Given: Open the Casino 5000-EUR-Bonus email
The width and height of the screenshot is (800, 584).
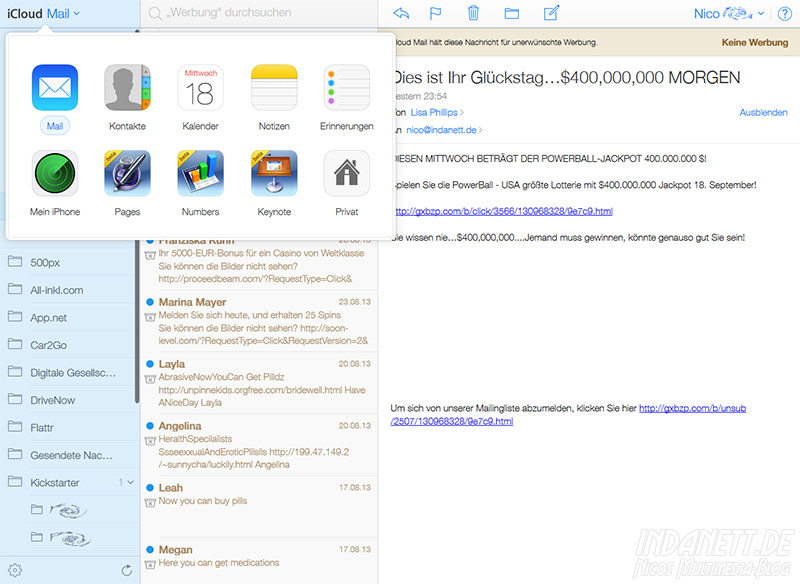Looking at the screenshot, I should 259,264.
